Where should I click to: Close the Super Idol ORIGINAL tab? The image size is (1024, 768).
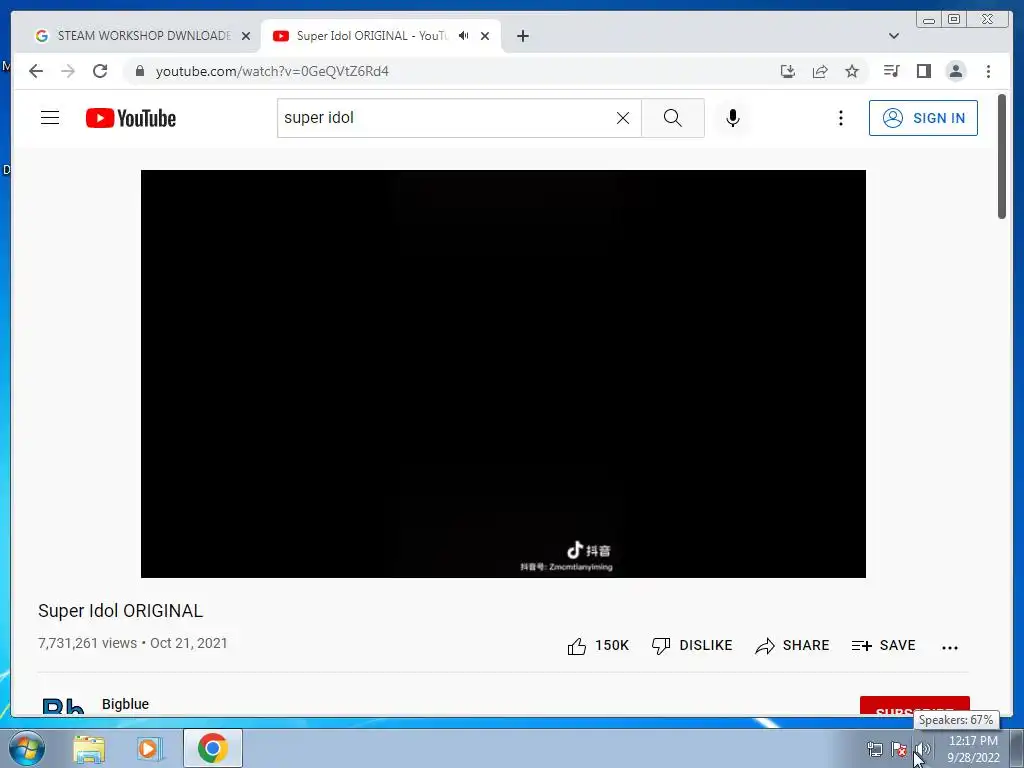tap(485, 36)
